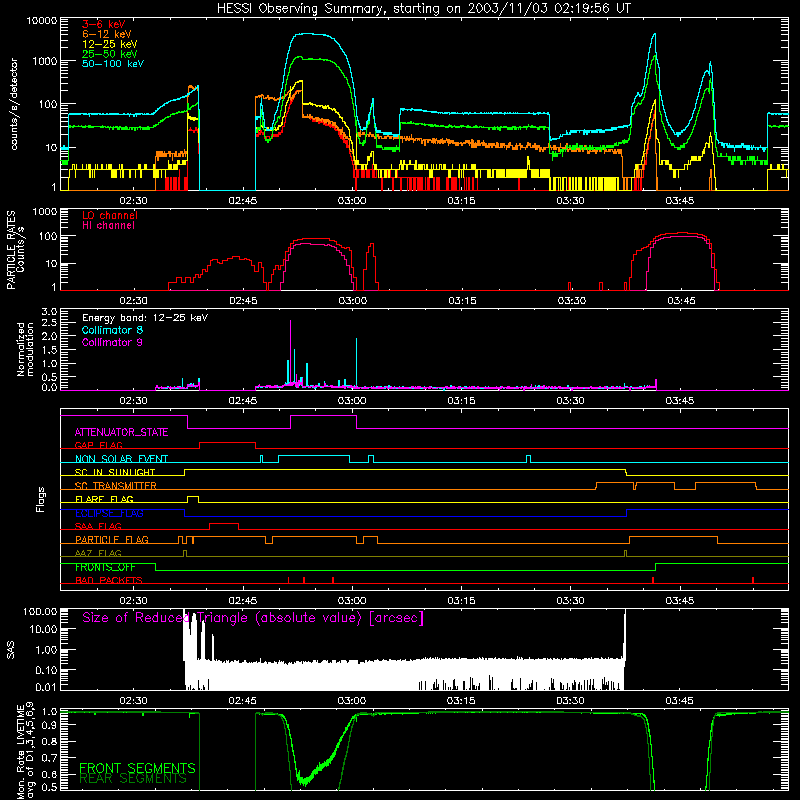
Task: Click 02:45 time label under the flags panel
Action: [x=242, y=601]
